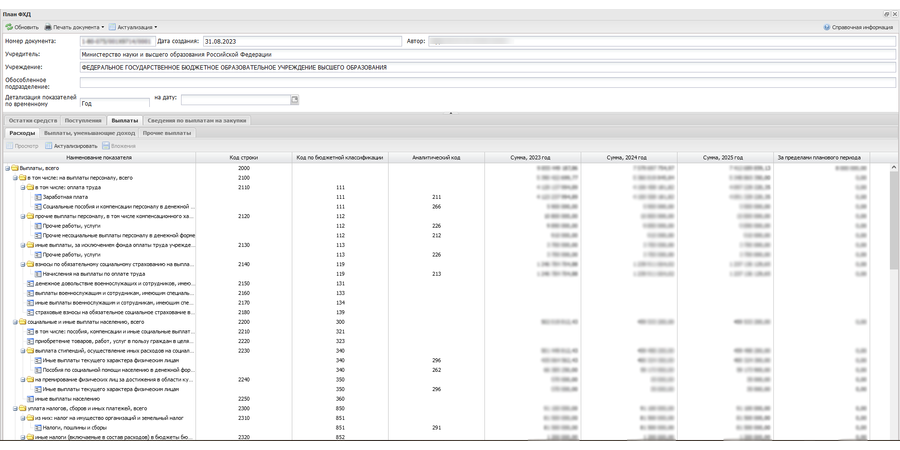Click the icon beside Прочие несоциальные выплаты персоналу
This screenshot has width=900, height=450.
[x=38, y=235]
